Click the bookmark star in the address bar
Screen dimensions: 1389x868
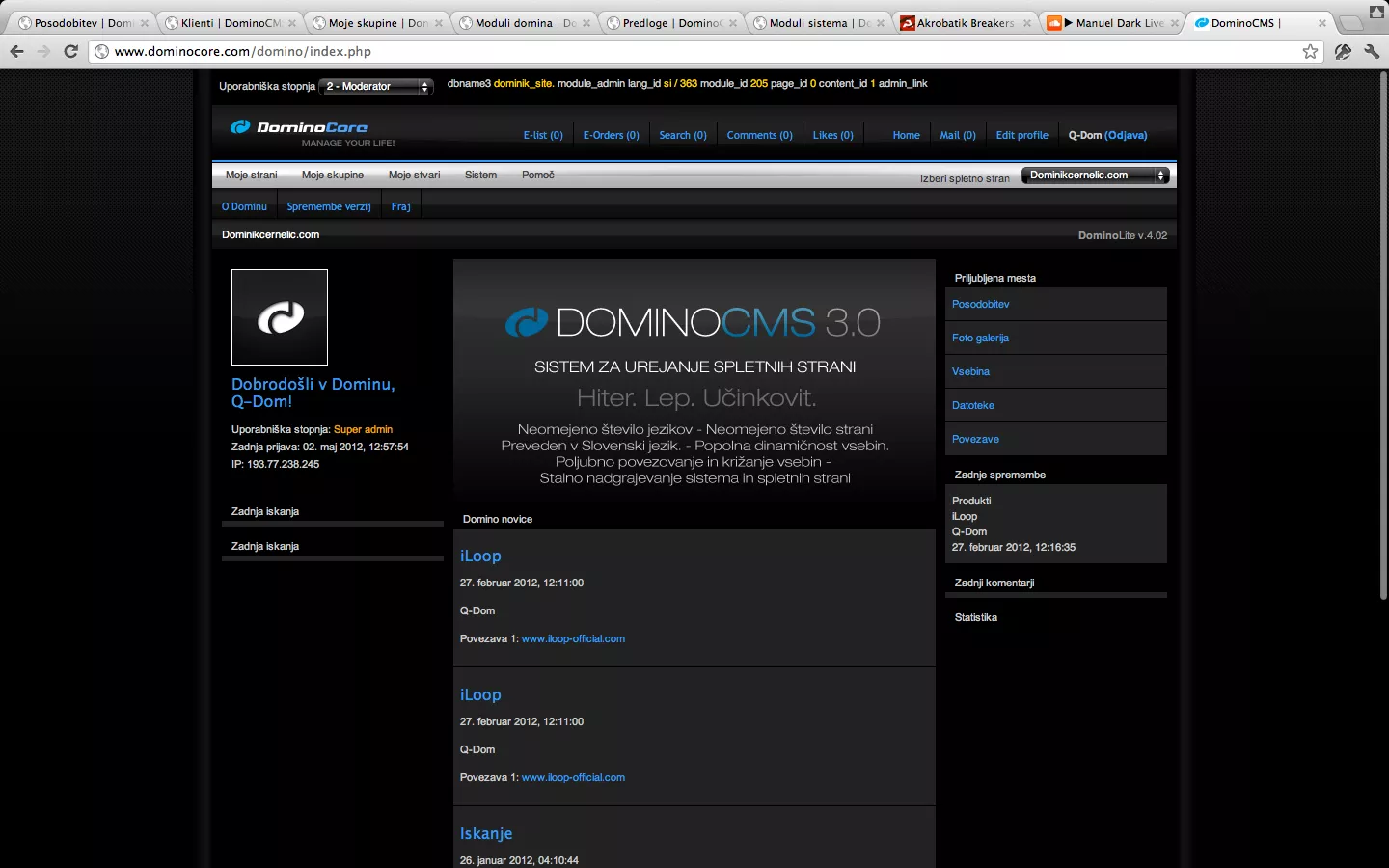coord(1311,52)
